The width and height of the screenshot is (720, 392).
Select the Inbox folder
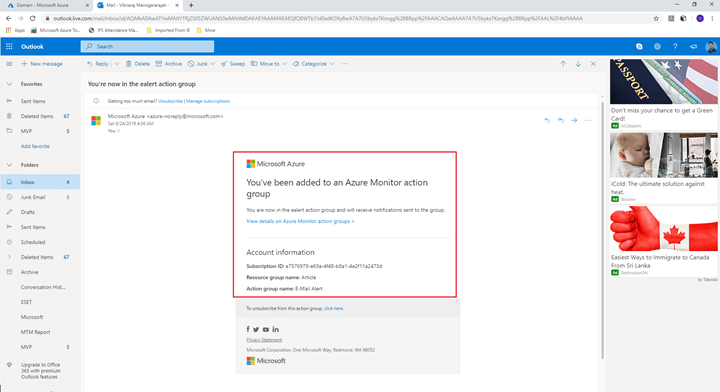pyautogui.click(x=40, y=182)
